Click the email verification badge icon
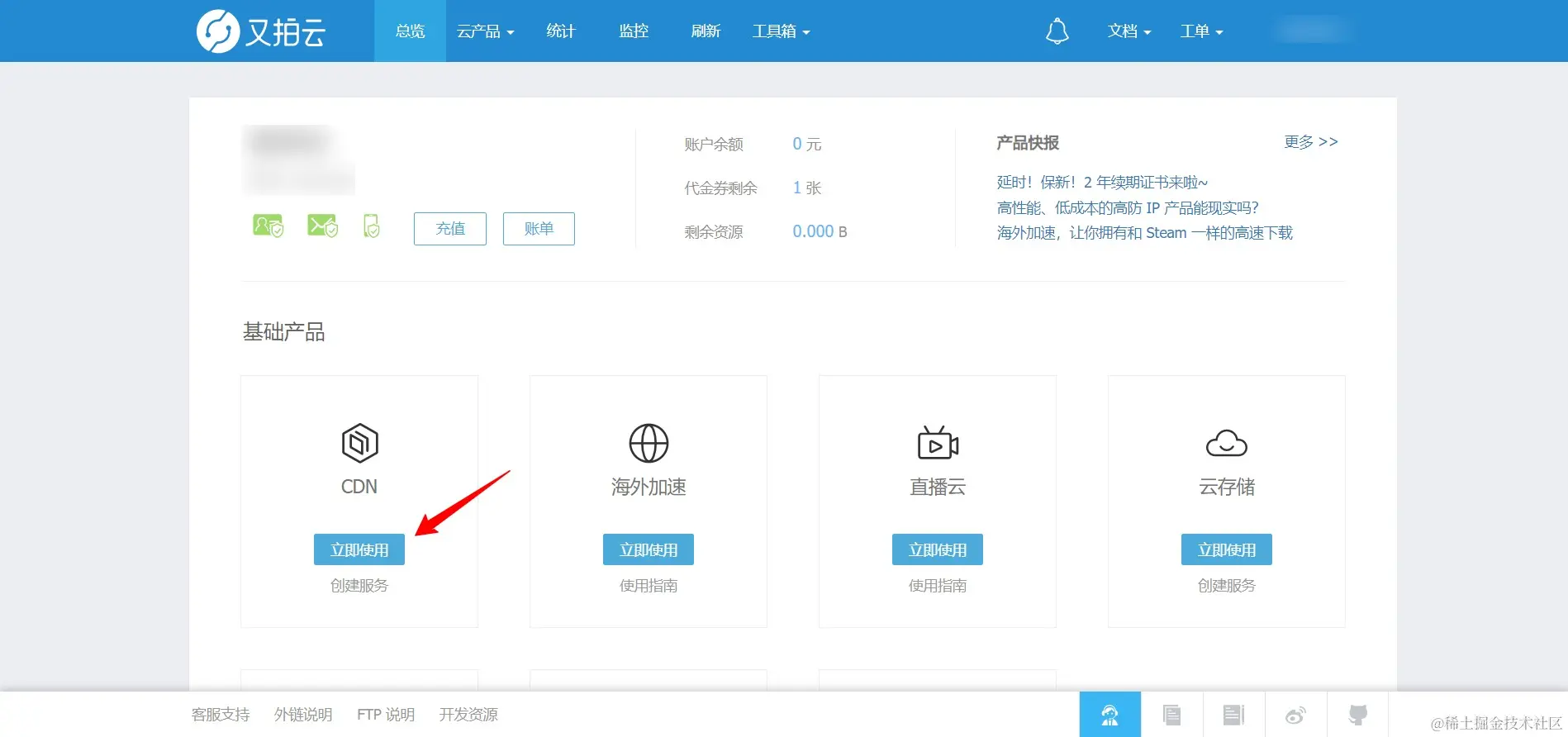 (x=322, y=226)
